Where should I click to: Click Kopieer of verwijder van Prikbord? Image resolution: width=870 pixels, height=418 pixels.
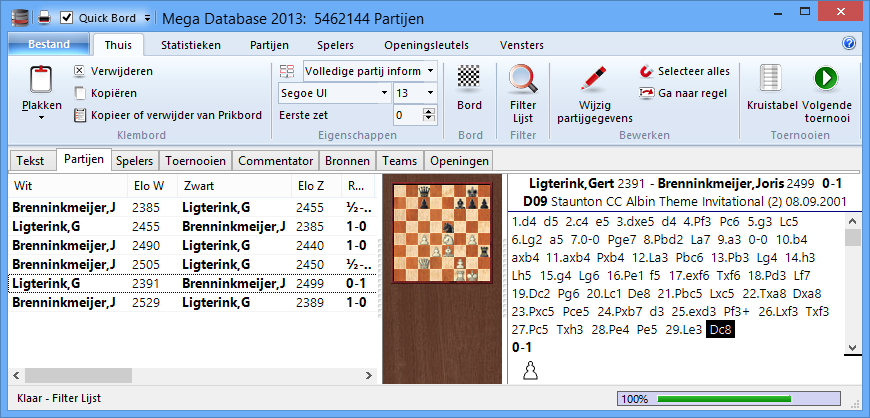click(x=168, y=115)
